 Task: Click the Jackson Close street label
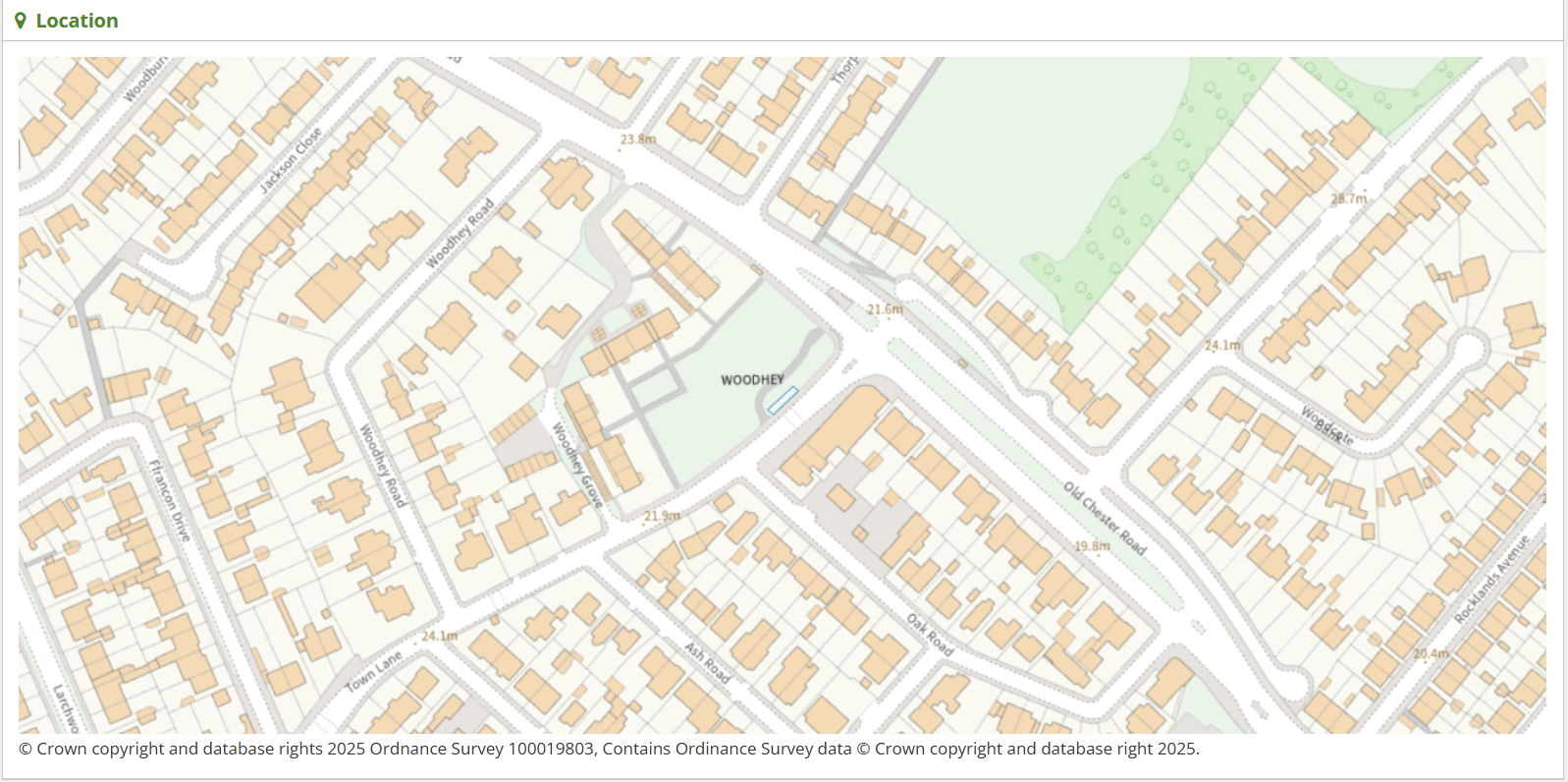[x=291, y=159]
